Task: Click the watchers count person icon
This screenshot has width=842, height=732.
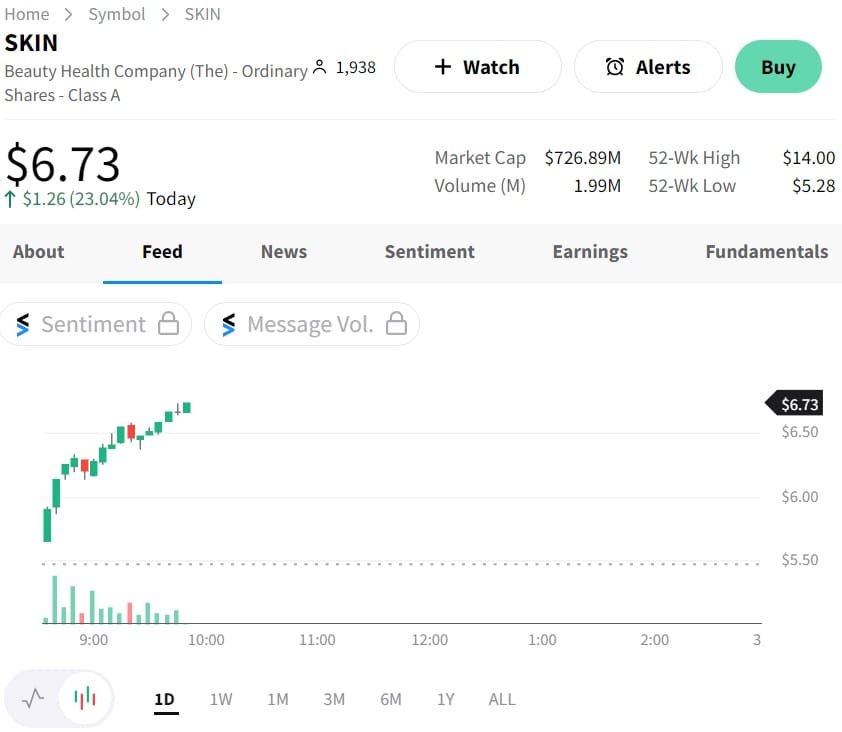Action: tap(320, 67)
